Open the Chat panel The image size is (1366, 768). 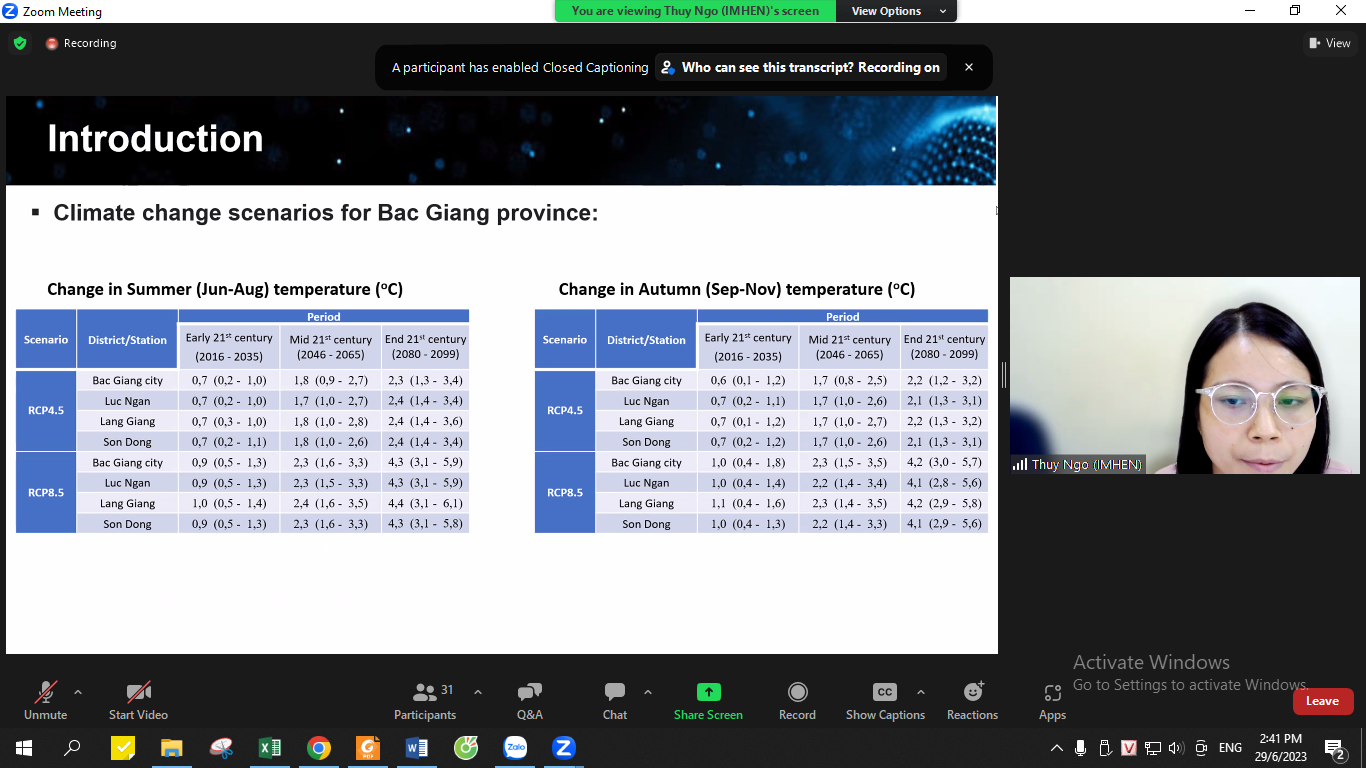pyautogui.click(x=615, y=700)
